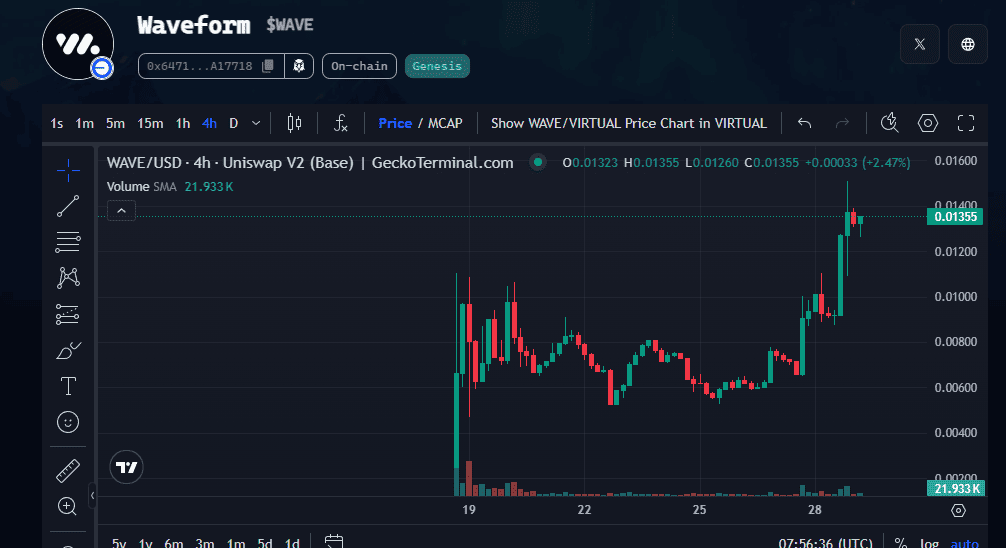Switch chart to MCAP view

point(445,123)
